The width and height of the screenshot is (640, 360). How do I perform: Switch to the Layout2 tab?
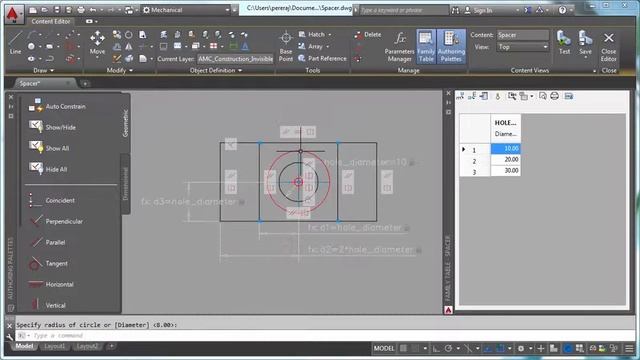[x=87, y=346]
